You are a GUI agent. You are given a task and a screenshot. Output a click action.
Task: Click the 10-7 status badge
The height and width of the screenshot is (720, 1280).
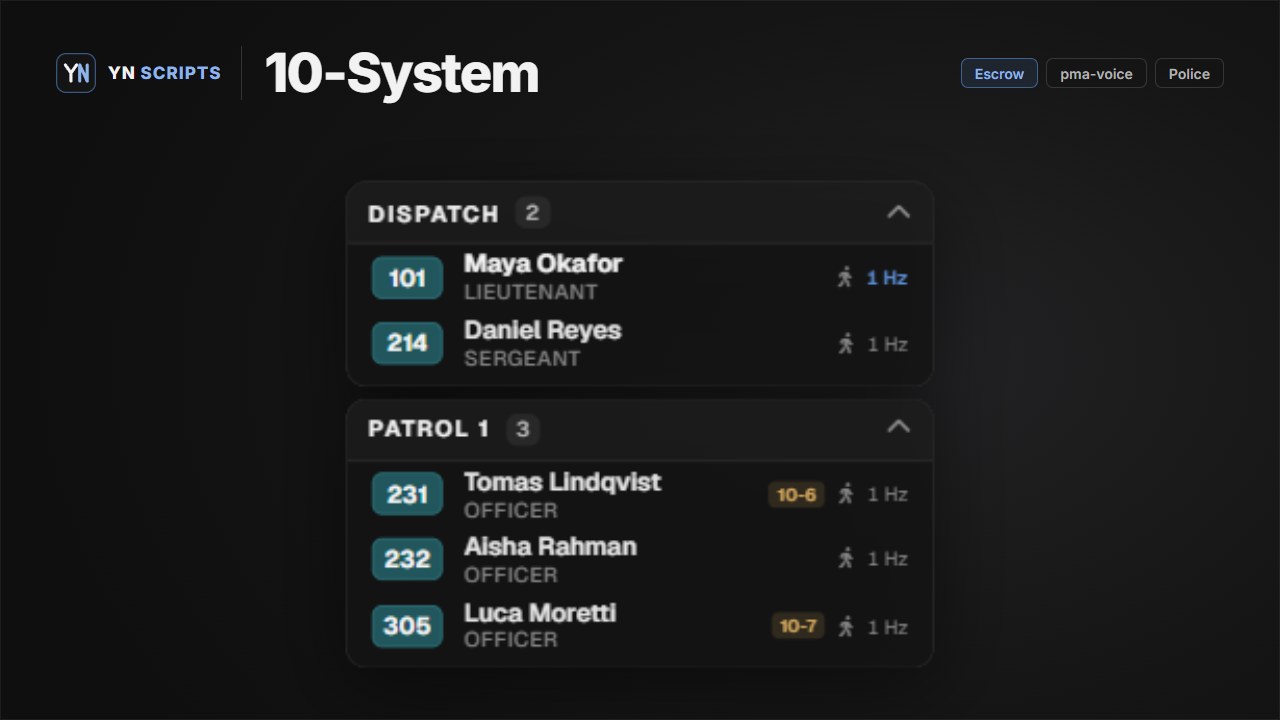pos(798,626)
